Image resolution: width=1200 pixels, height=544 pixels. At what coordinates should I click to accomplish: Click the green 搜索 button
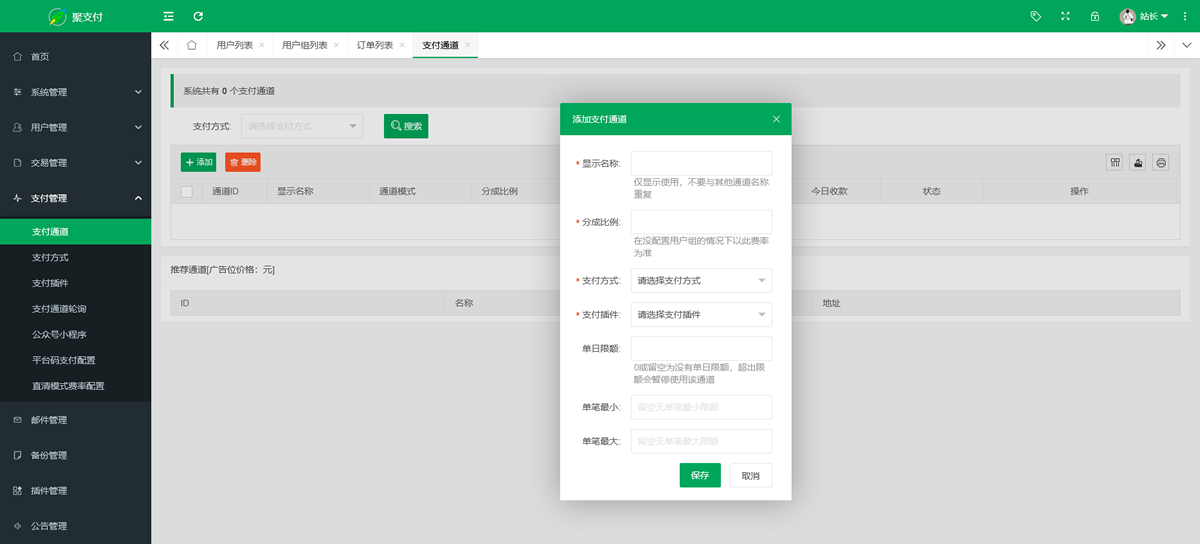click(406, 126)
